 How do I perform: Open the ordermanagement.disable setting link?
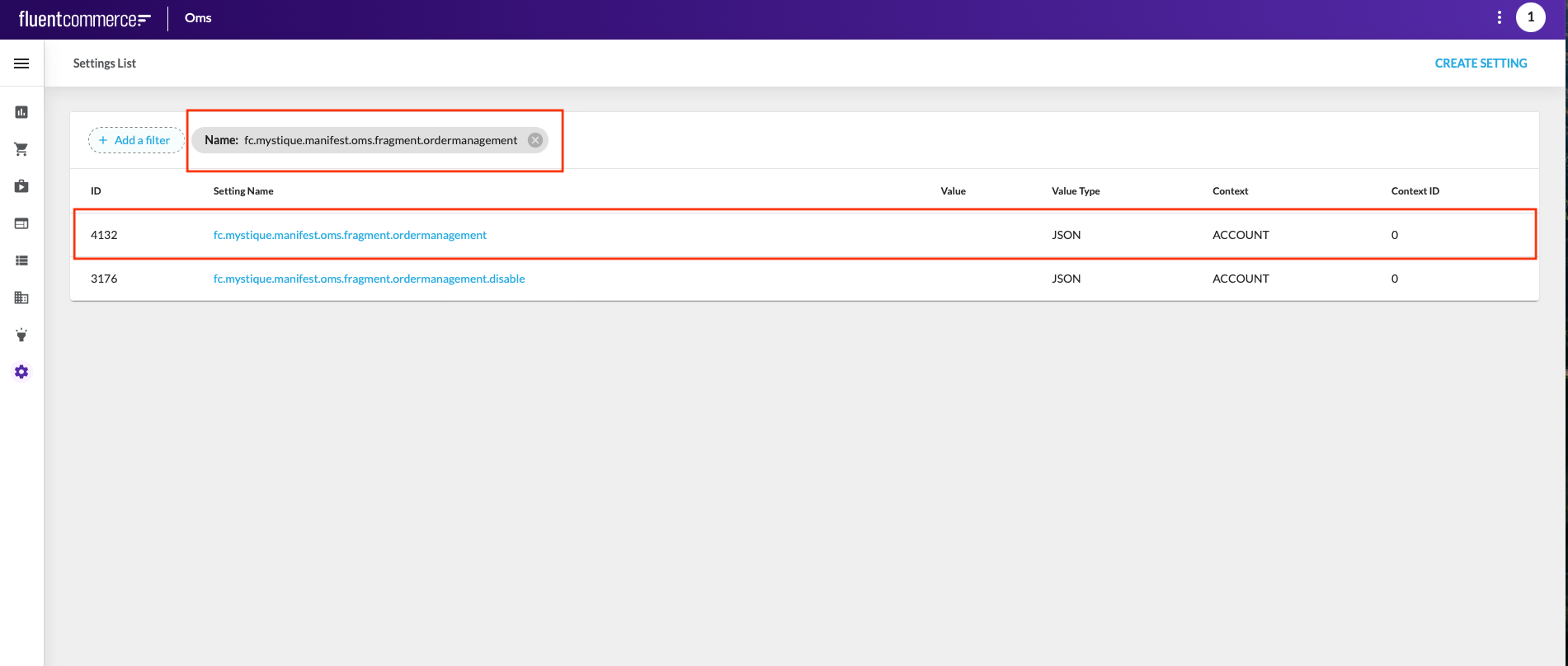[x=369, y=279]
